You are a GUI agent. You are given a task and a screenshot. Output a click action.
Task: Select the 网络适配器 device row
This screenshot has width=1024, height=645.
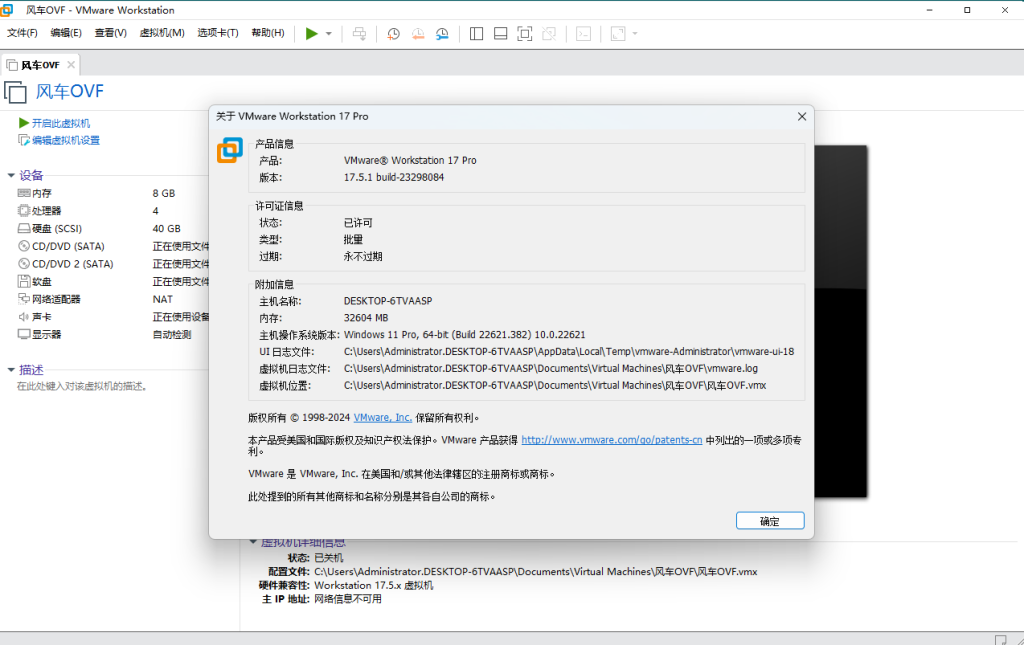coord(112,299)
